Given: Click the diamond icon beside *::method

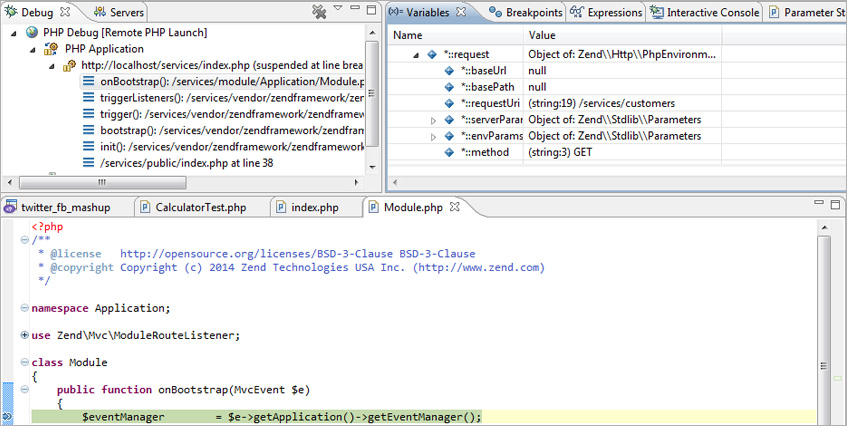Looking at the screenshot, I should click(x=450, y=152).
